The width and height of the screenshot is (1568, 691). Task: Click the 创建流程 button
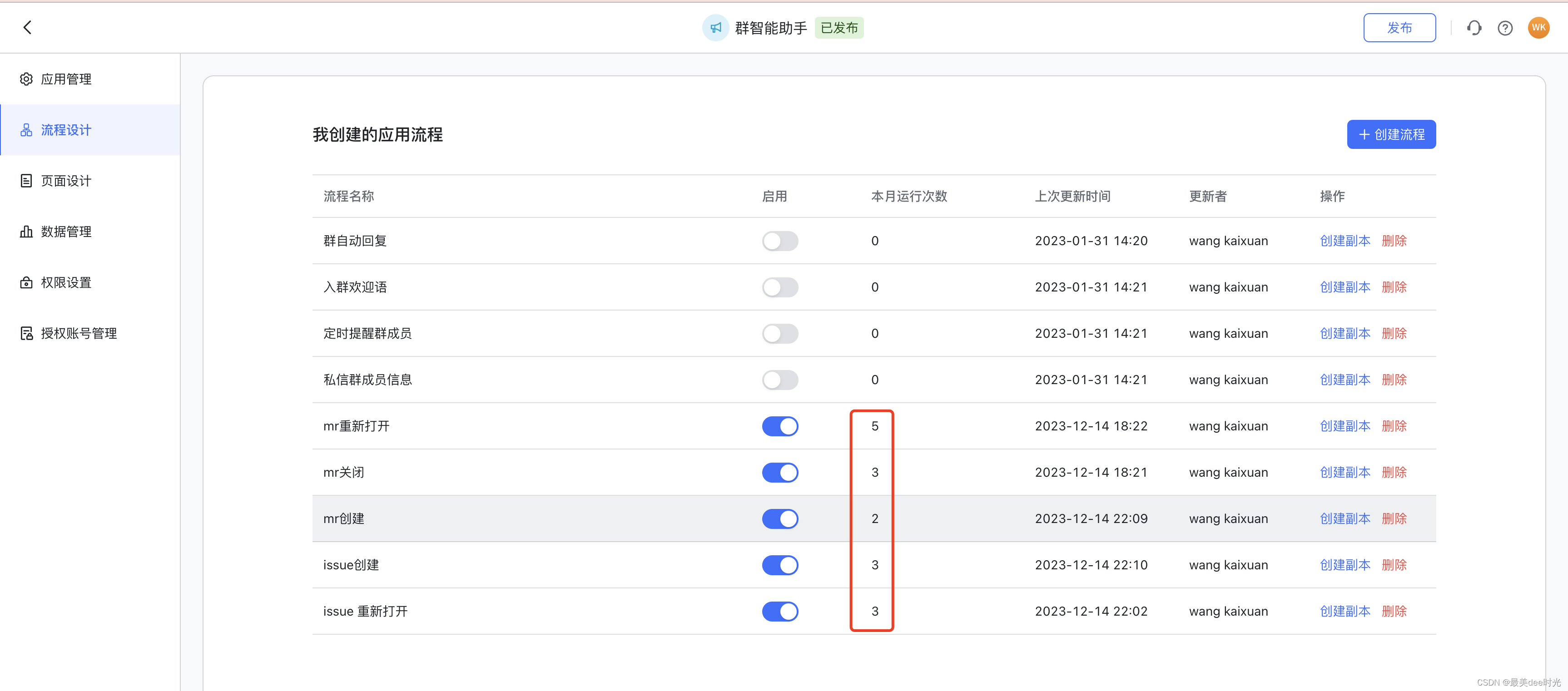pos(1391,134)
